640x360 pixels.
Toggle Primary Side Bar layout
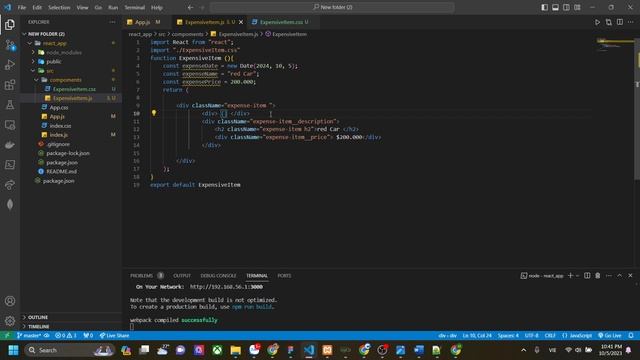[544, 7]
